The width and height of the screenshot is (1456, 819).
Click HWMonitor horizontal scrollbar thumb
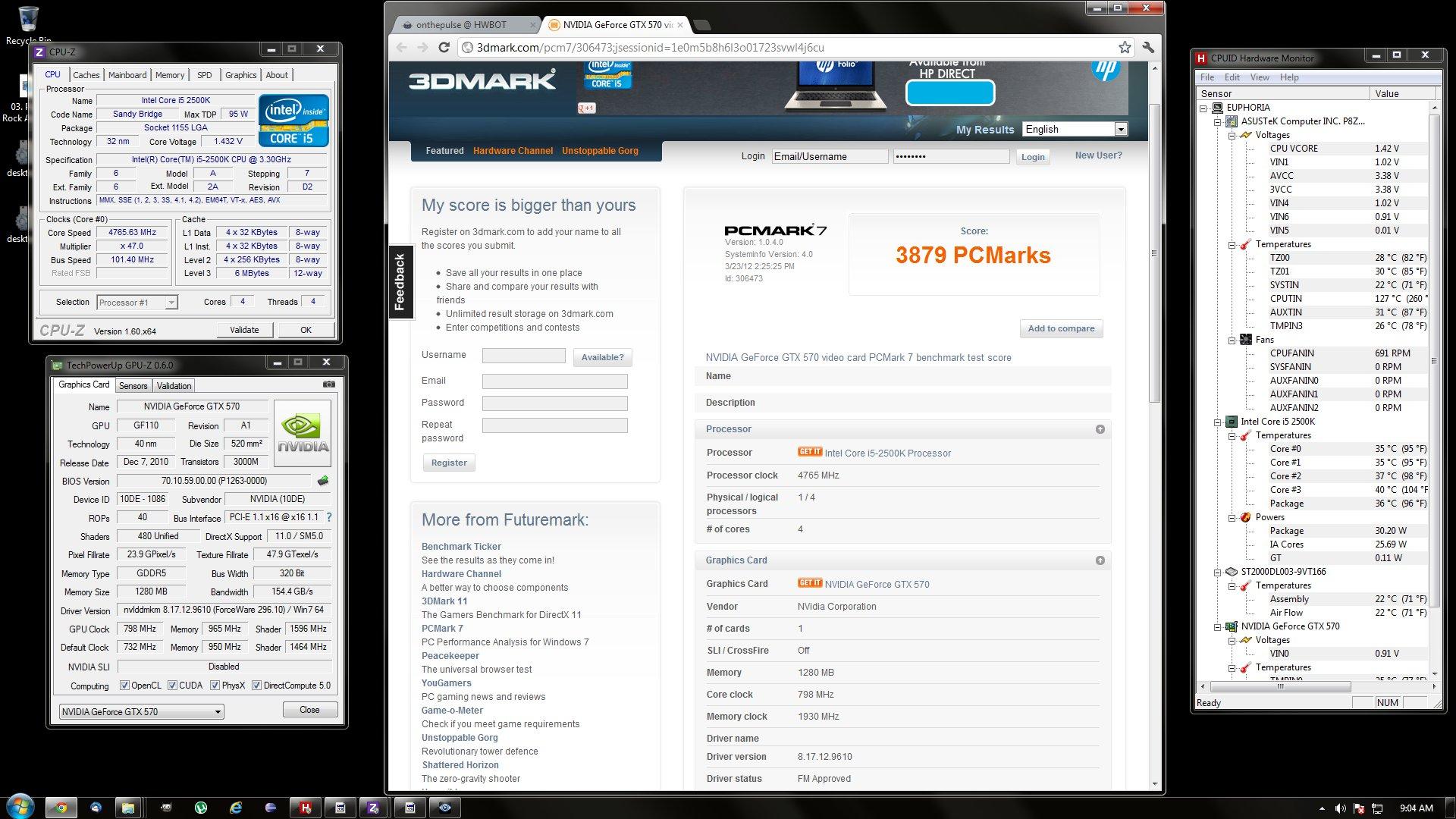[1280, 686]
